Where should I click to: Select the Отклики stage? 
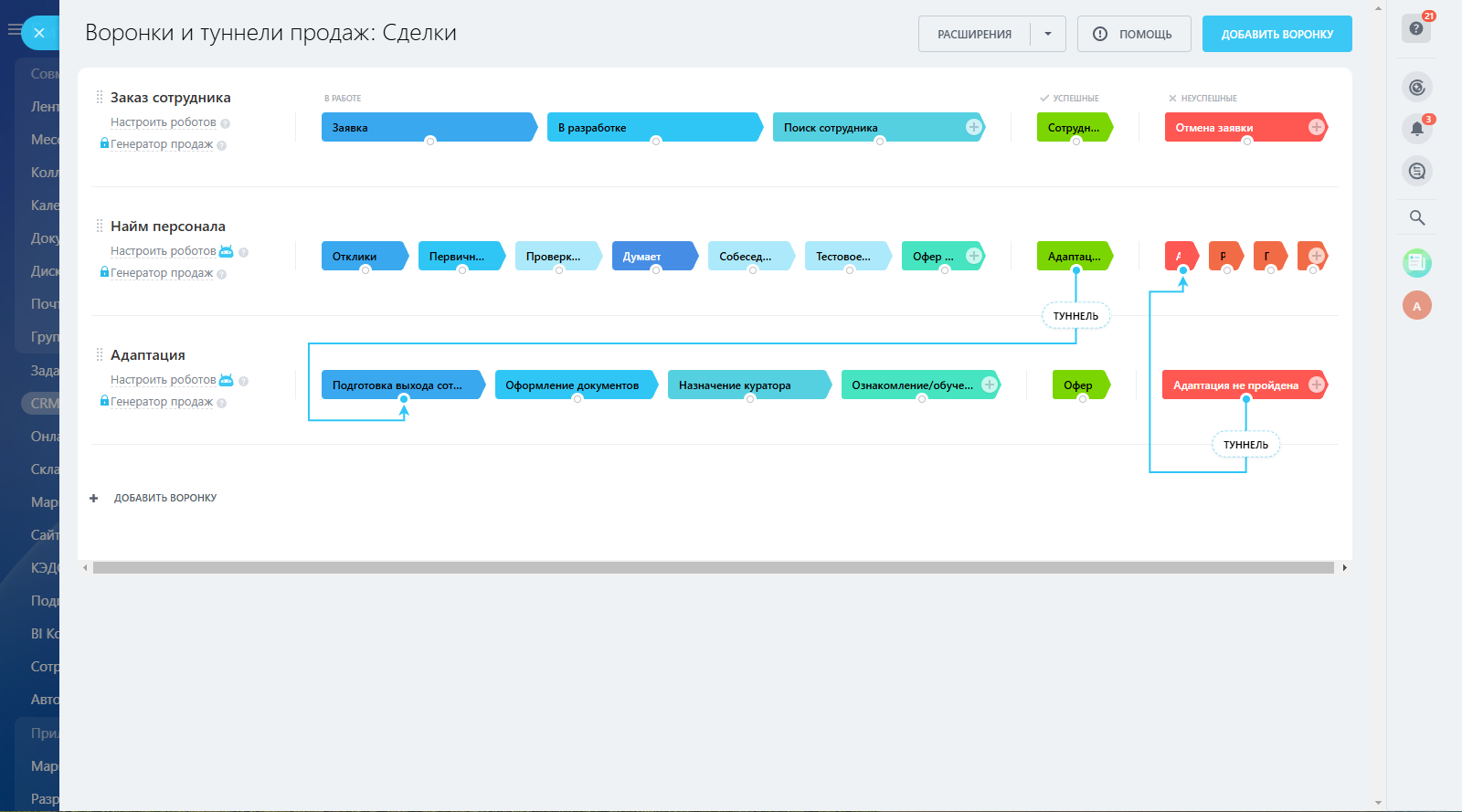[365, 256]
